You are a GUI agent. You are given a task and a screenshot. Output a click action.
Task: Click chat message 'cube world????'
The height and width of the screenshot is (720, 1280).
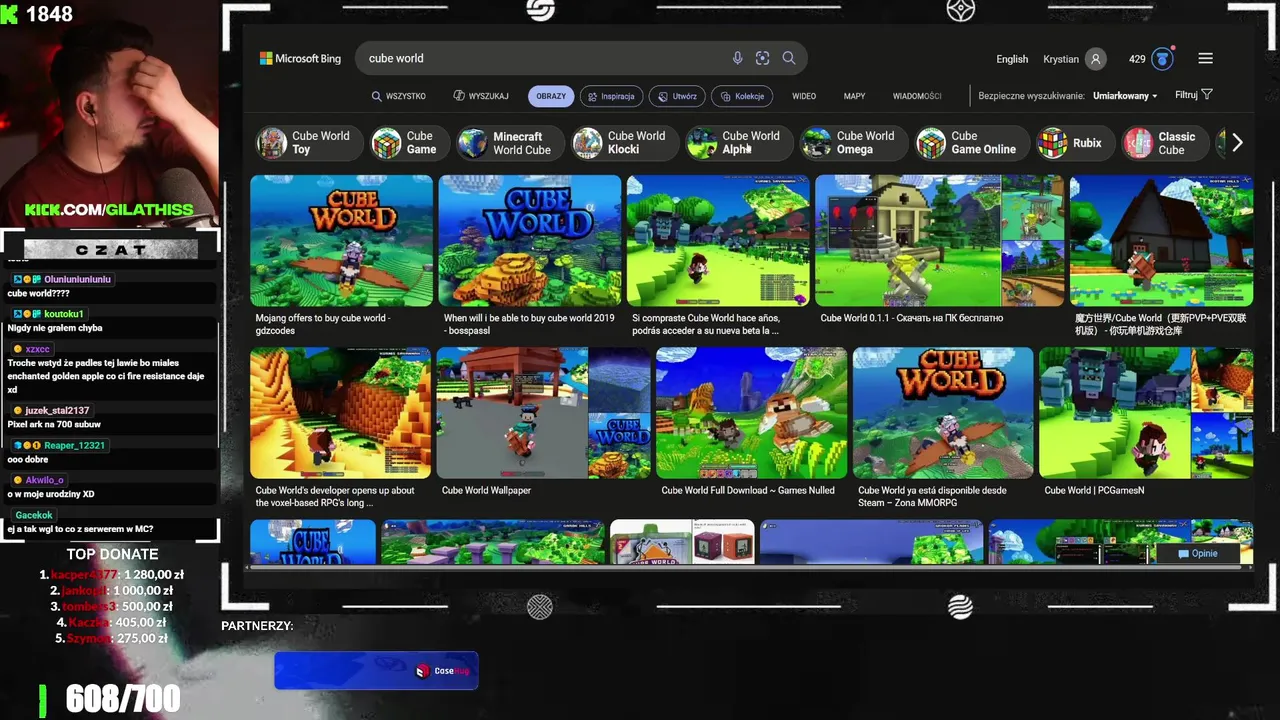[38, 293]
